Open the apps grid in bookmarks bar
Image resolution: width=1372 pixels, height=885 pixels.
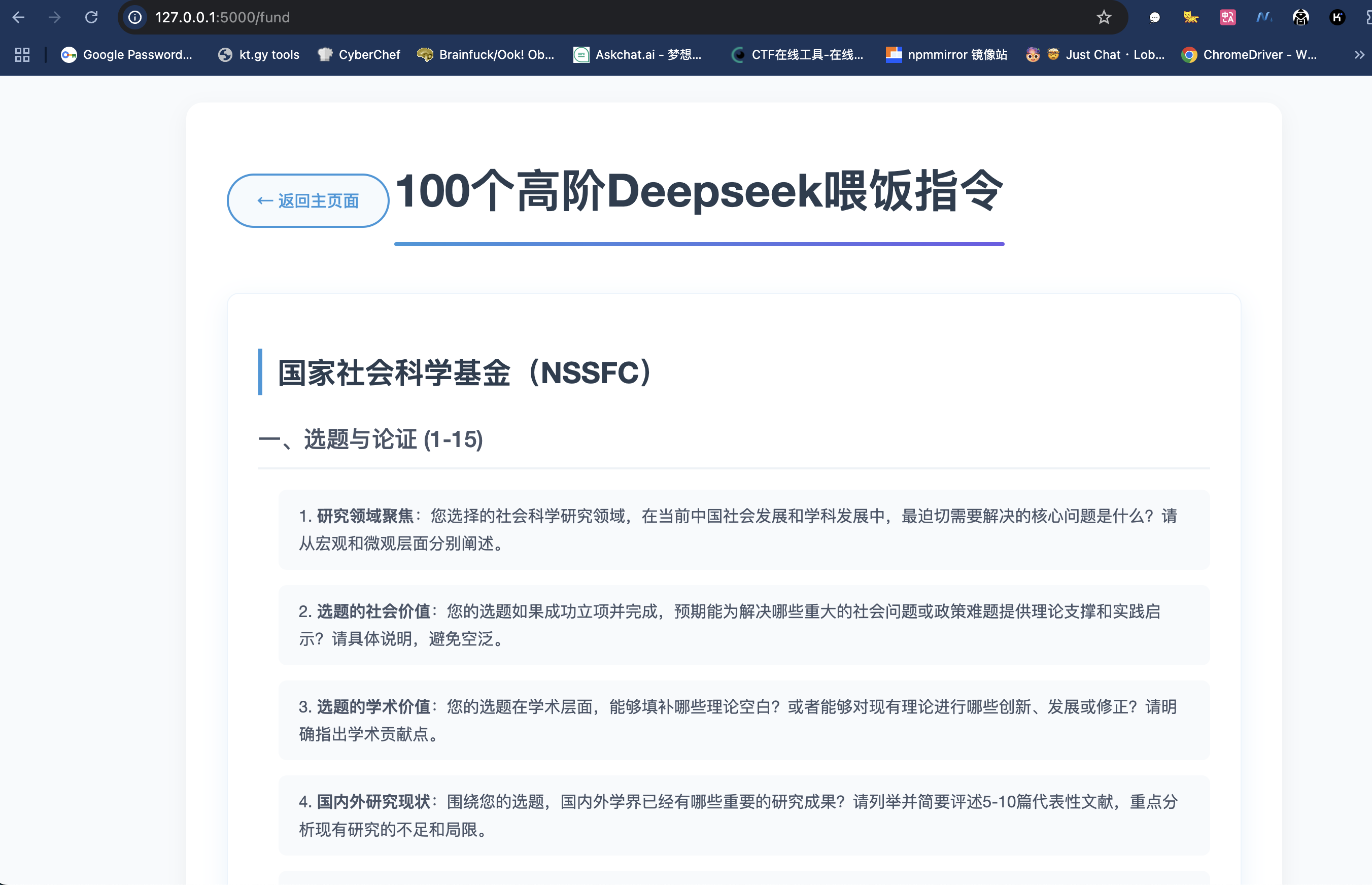point(22,55)
